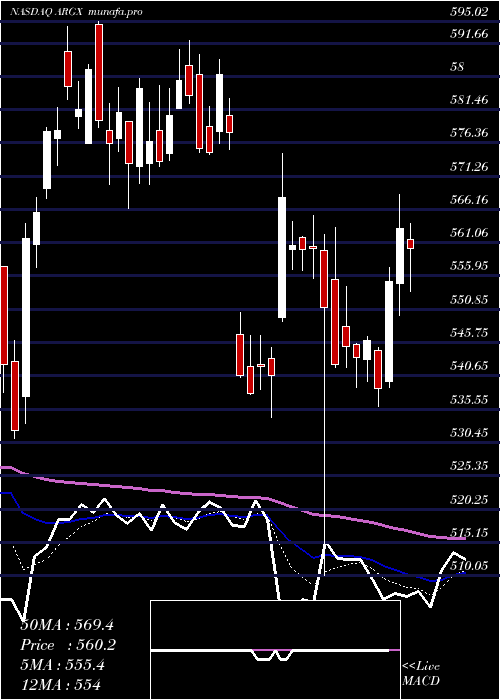Click the 561.06 price label

tap(468, 232)
